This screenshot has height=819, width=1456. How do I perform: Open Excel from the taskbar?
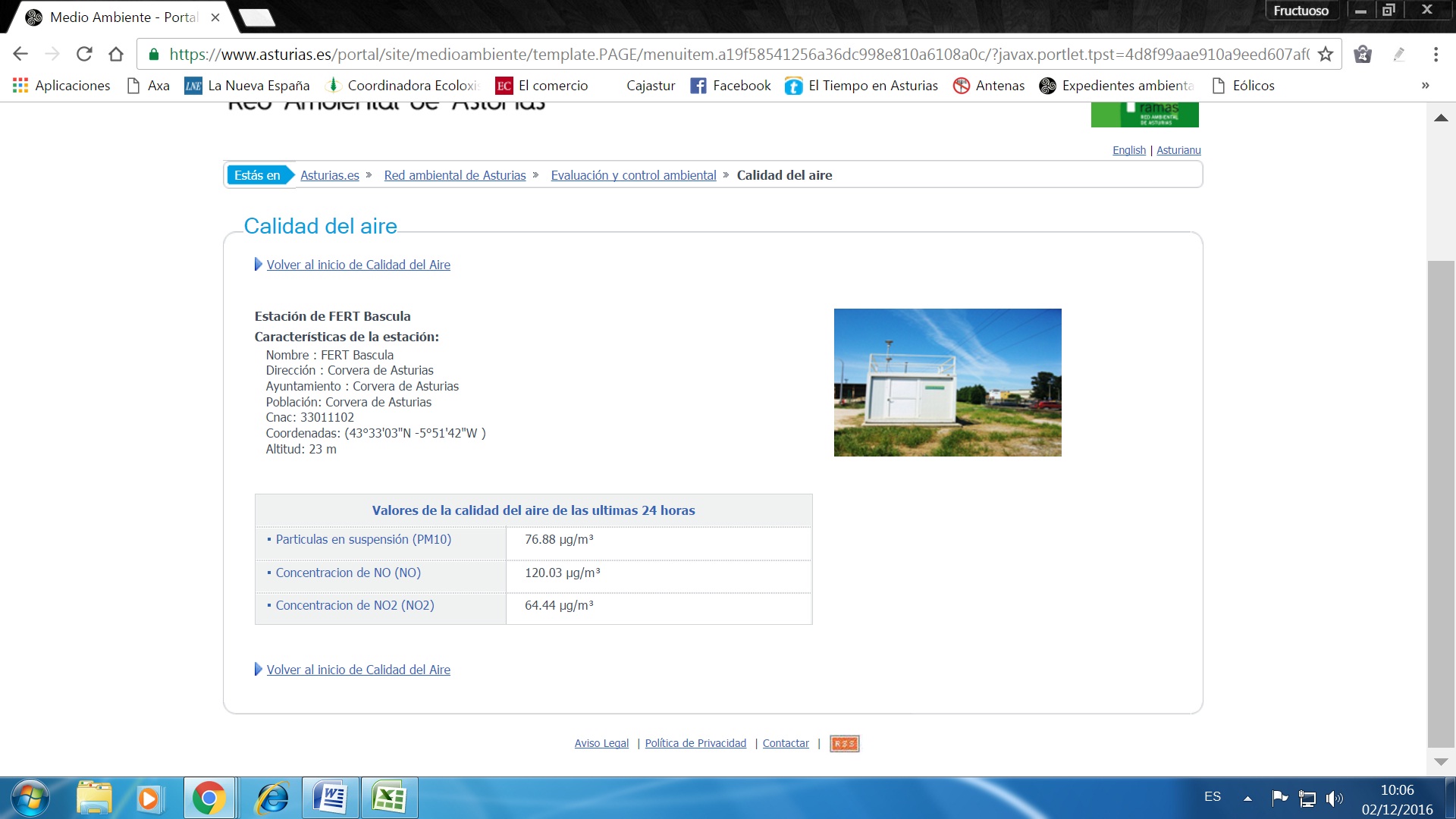coord(389,798)
